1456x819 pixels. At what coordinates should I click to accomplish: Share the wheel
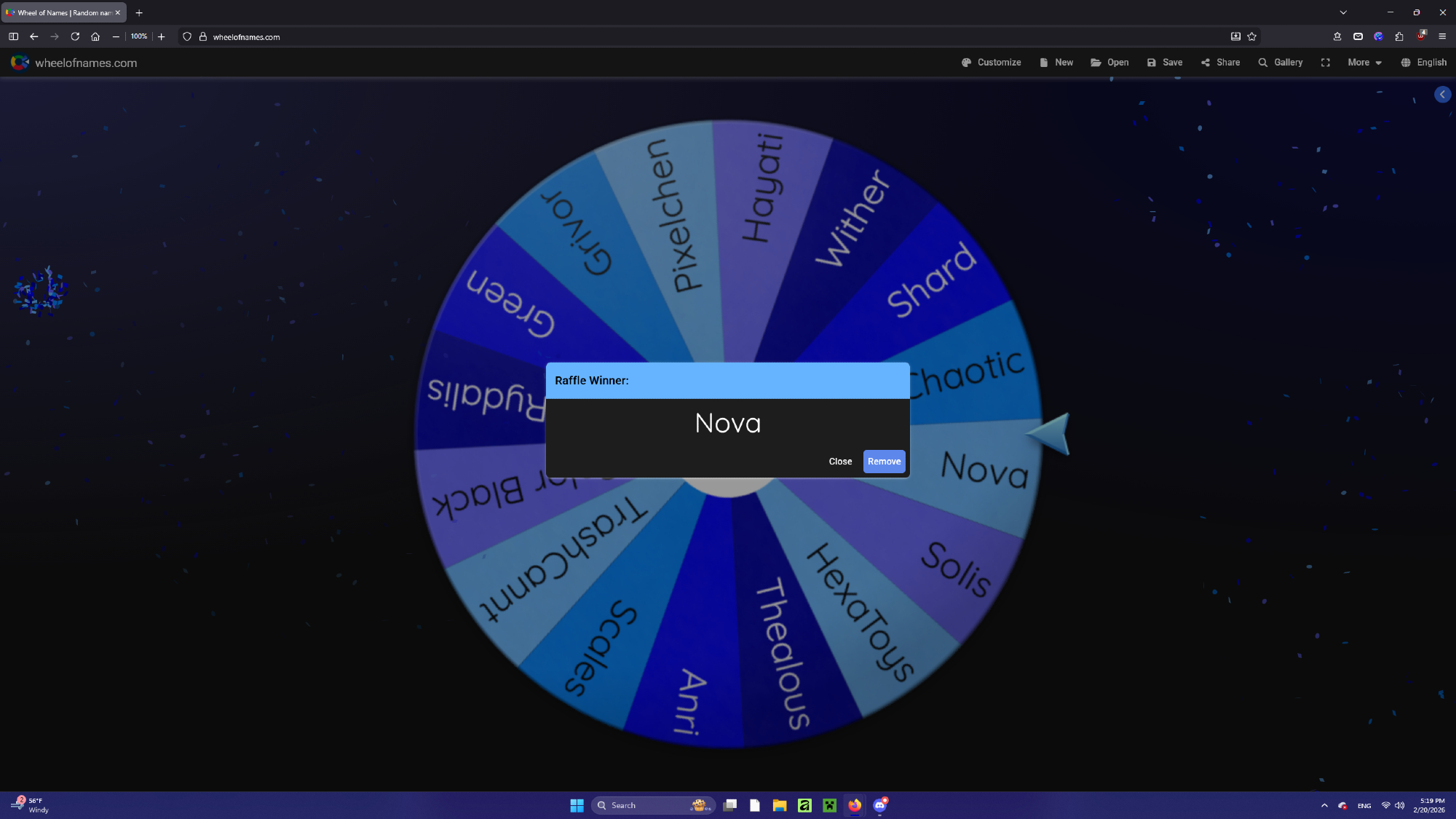coord(1221,63)
